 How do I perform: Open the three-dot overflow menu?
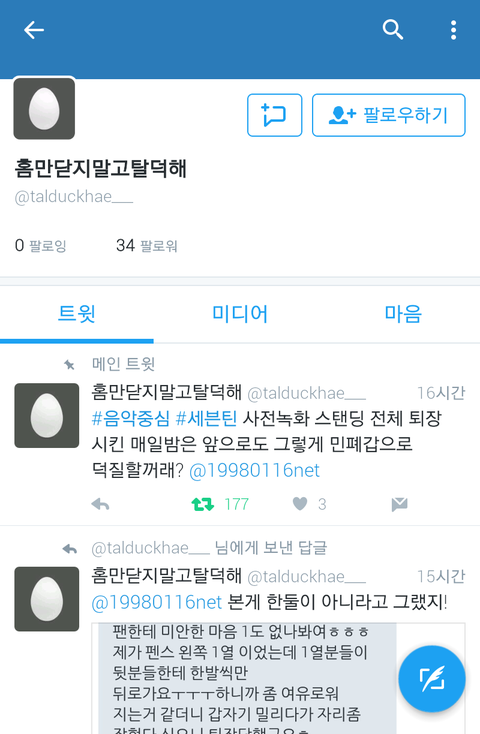pyautogui.click(x=453, y=30)
